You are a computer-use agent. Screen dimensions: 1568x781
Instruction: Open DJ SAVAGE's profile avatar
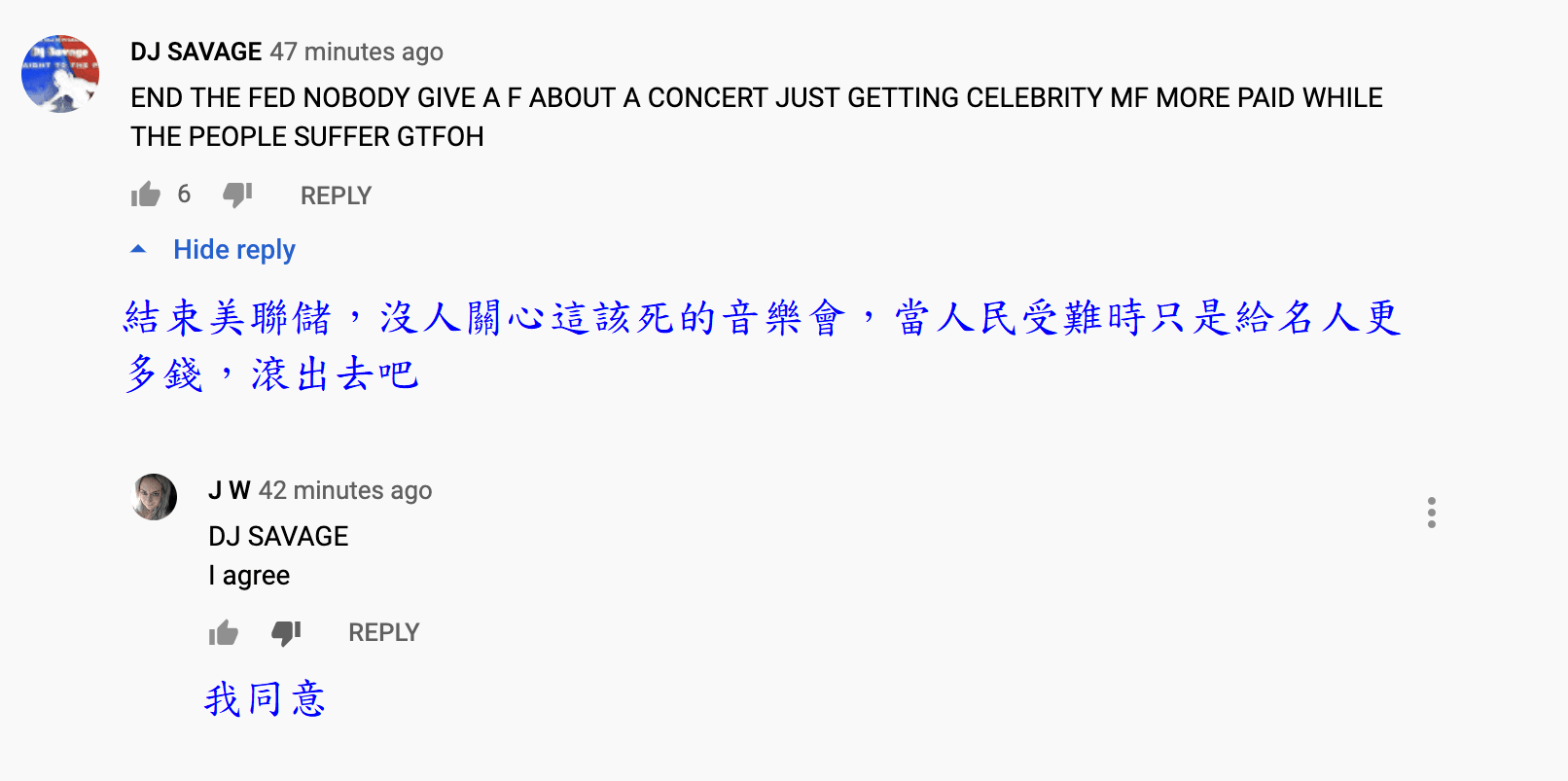[60, 74]
